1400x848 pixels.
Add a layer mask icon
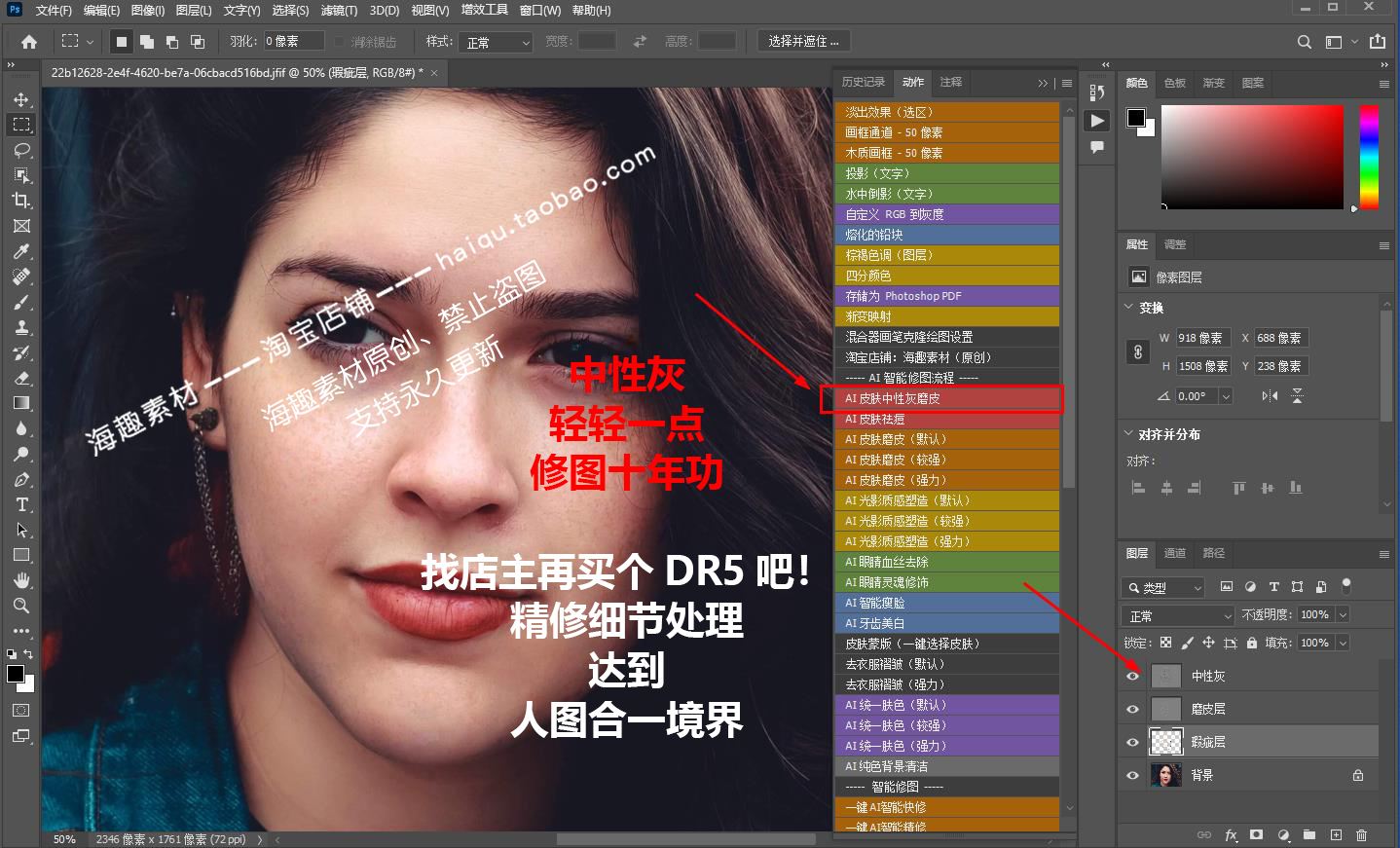(x=1257, y=835)
